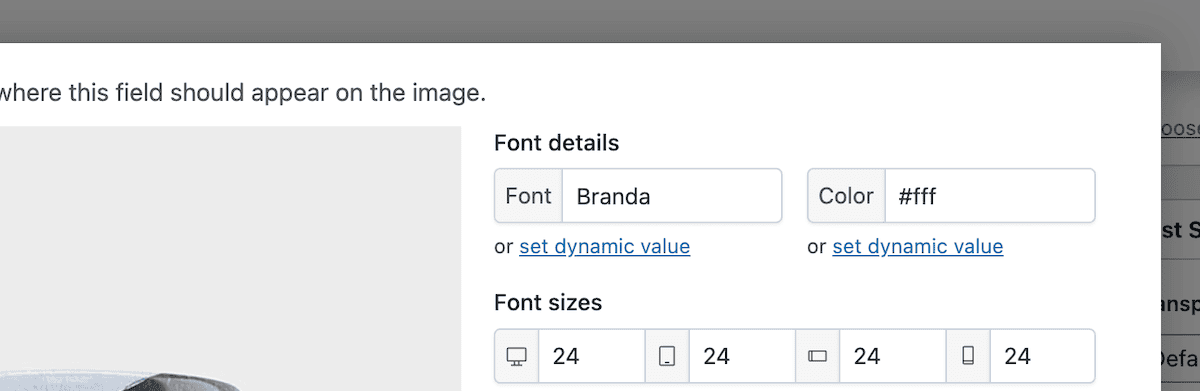Viewport: 1200px width, 391px height.
Task: Click the mobile phone font size icon
Action: [x=968, y=356]
